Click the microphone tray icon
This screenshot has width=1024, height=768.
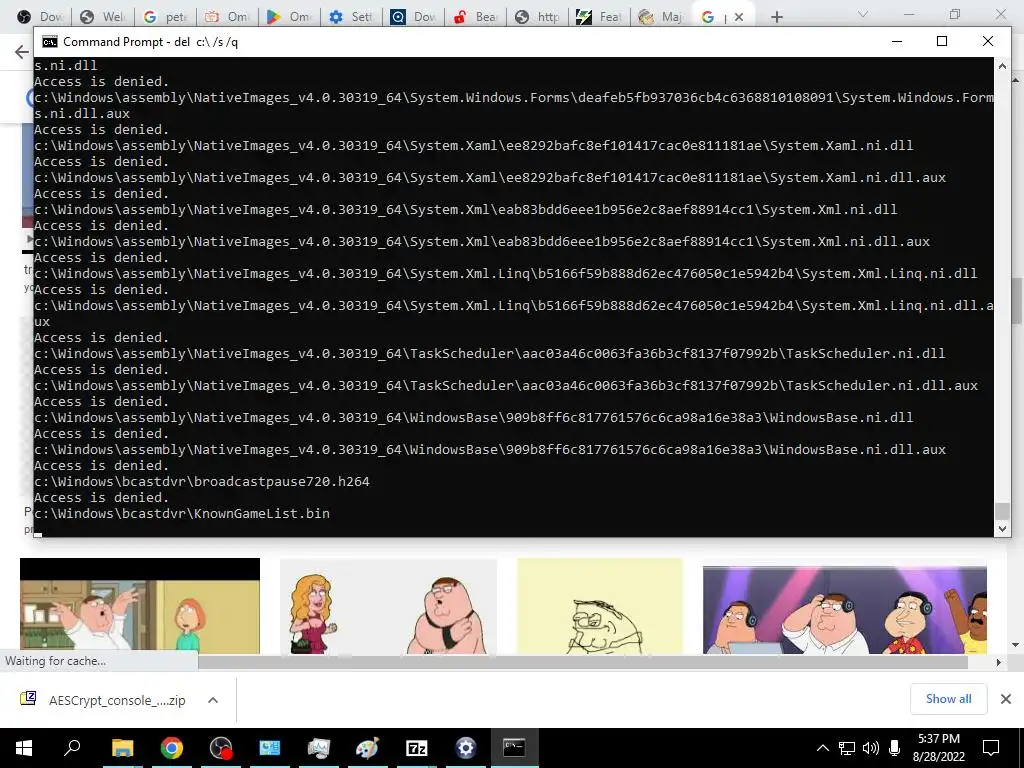pyautogui.click(x=895, y=748)
